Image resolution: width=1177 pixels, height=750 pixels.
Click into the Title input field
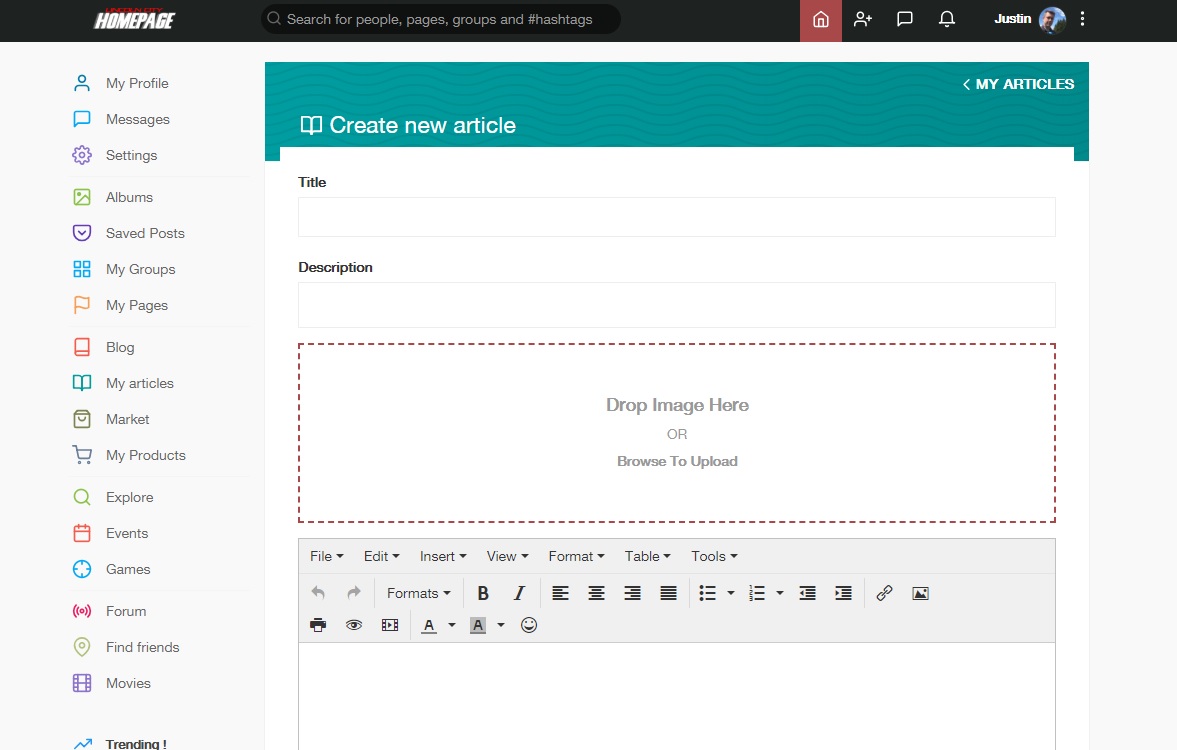(676, 217)
